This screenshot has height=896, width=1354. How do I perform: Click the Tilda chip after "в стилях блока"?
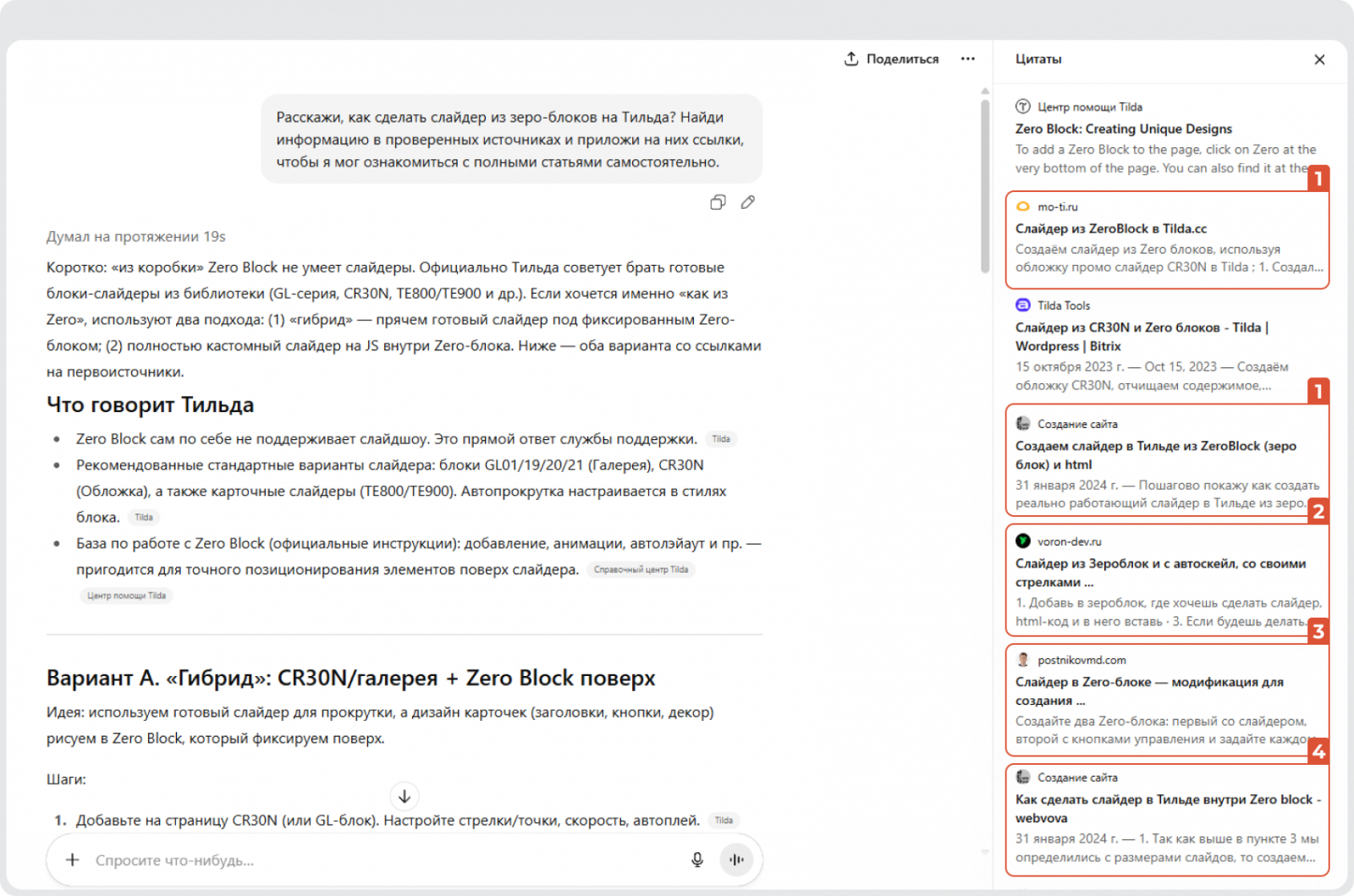(x=144, y=517)
